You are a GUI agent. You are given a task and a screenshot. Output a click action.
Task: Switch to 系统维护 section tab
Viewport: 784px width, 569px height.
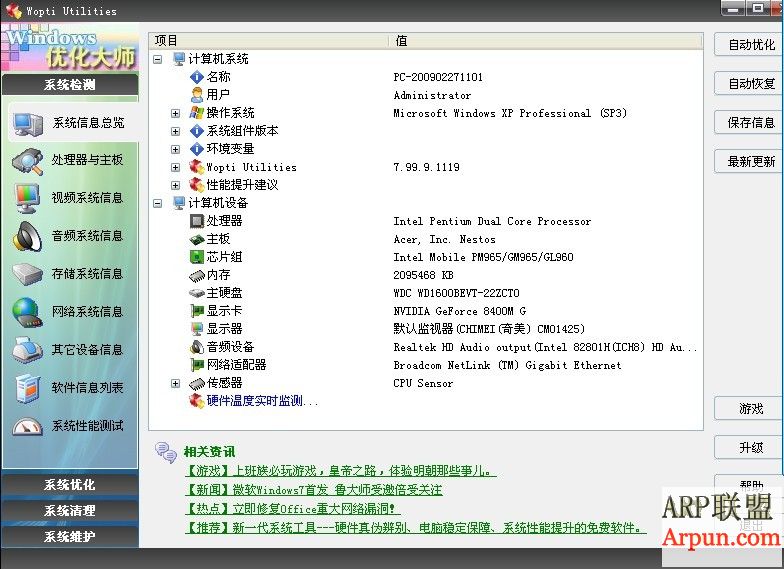point(70,536)
